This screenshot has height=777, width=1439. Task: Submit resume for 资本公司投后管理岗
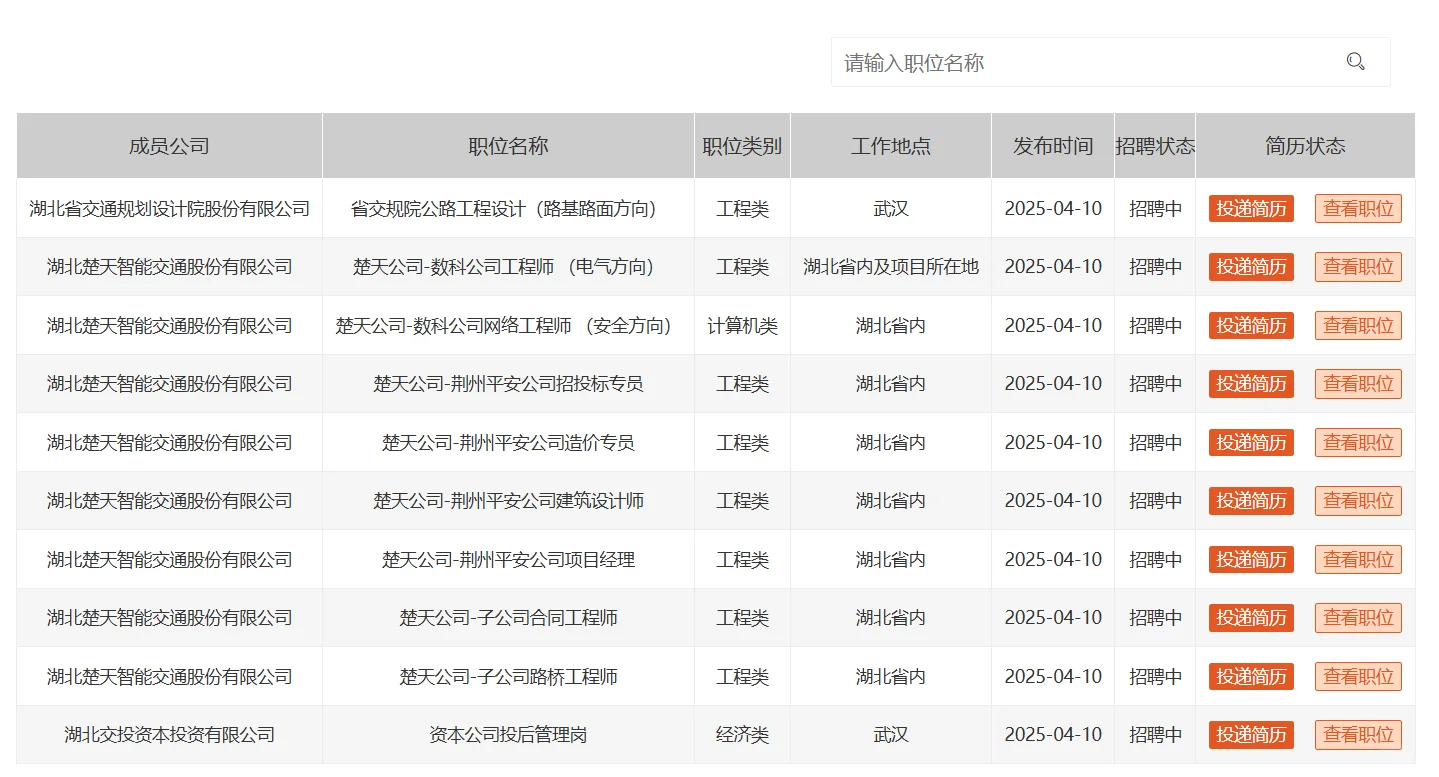[x=1251, y=735]
